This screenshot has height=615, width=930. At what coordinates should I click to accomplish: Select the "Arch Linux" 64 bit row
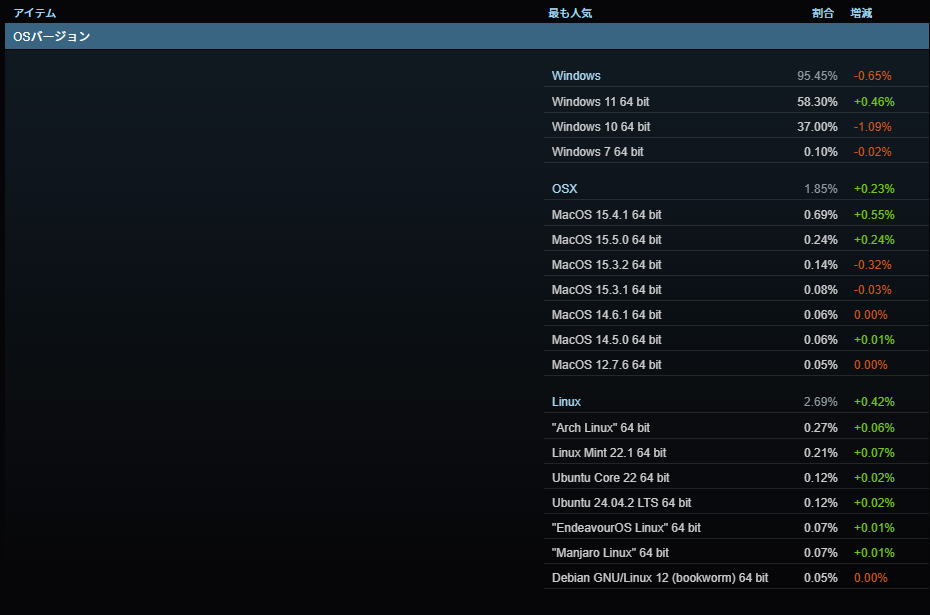(x=736, y=428)
